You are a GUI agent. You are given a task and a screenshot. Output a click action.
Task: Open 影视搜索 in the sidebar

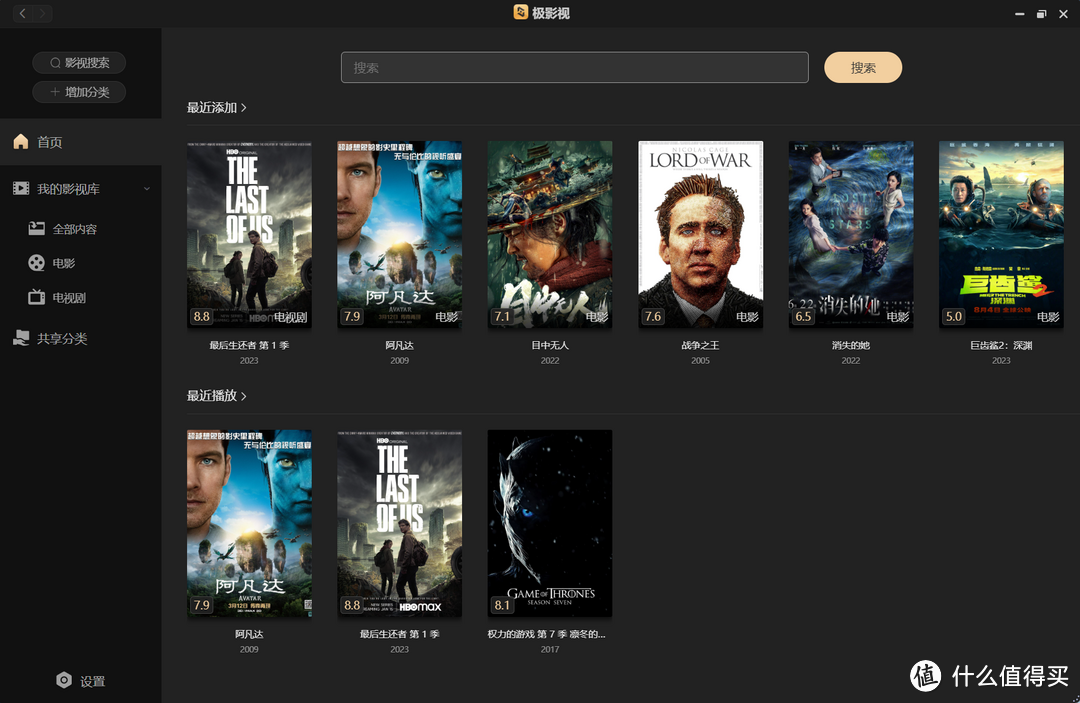coord(79,63)
